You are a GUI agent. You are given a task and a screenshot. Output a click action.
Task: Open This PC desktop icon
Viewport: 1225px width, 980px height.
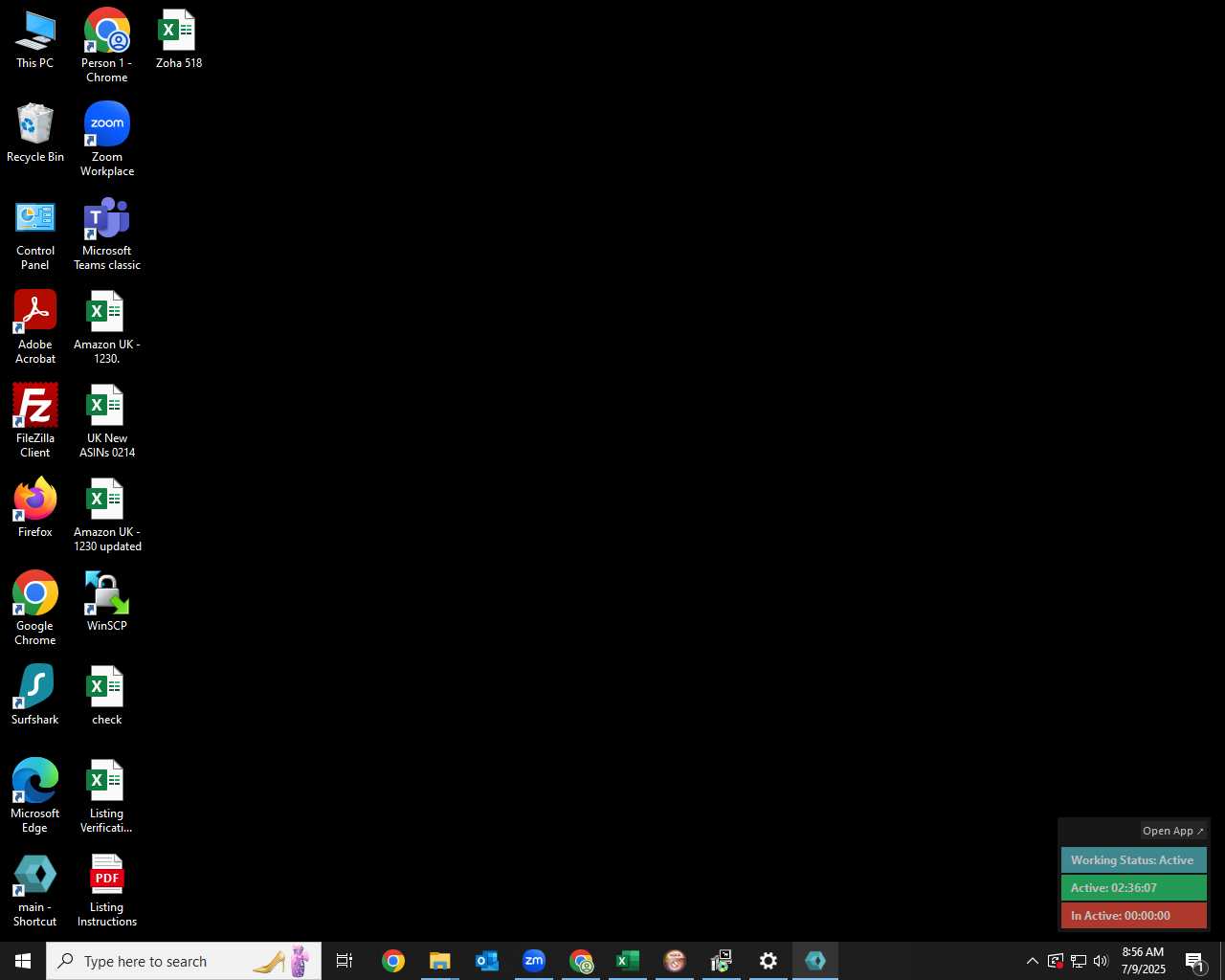(x=35, y=40)
